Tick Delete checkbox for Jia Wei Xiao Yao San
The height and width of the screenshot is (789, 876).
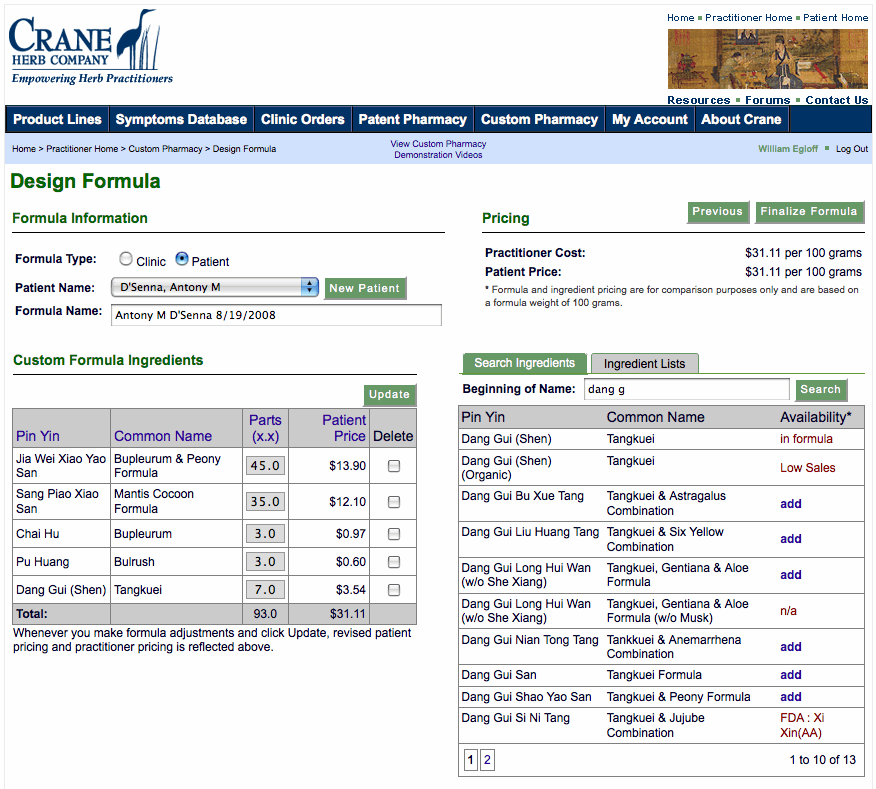coord(394,466)
